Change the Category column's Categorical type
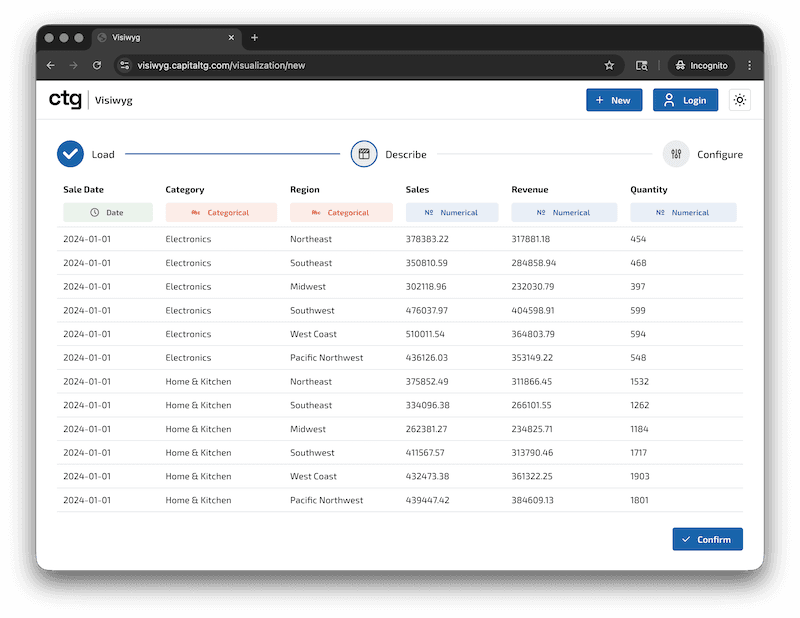This screenshot has width=800, height=618. coord(221,212)
